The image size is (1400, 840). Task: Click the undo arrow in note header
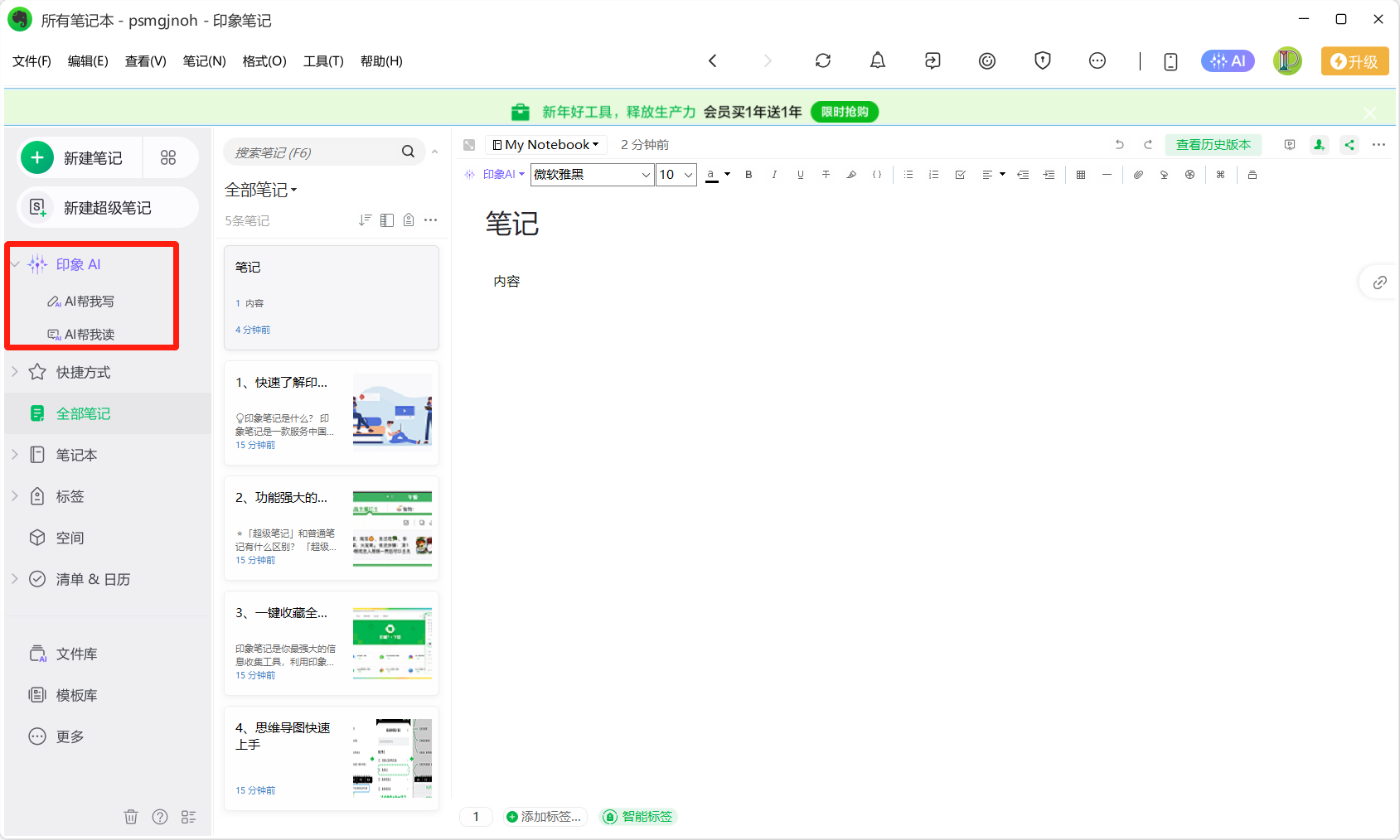click(1120, 145)
